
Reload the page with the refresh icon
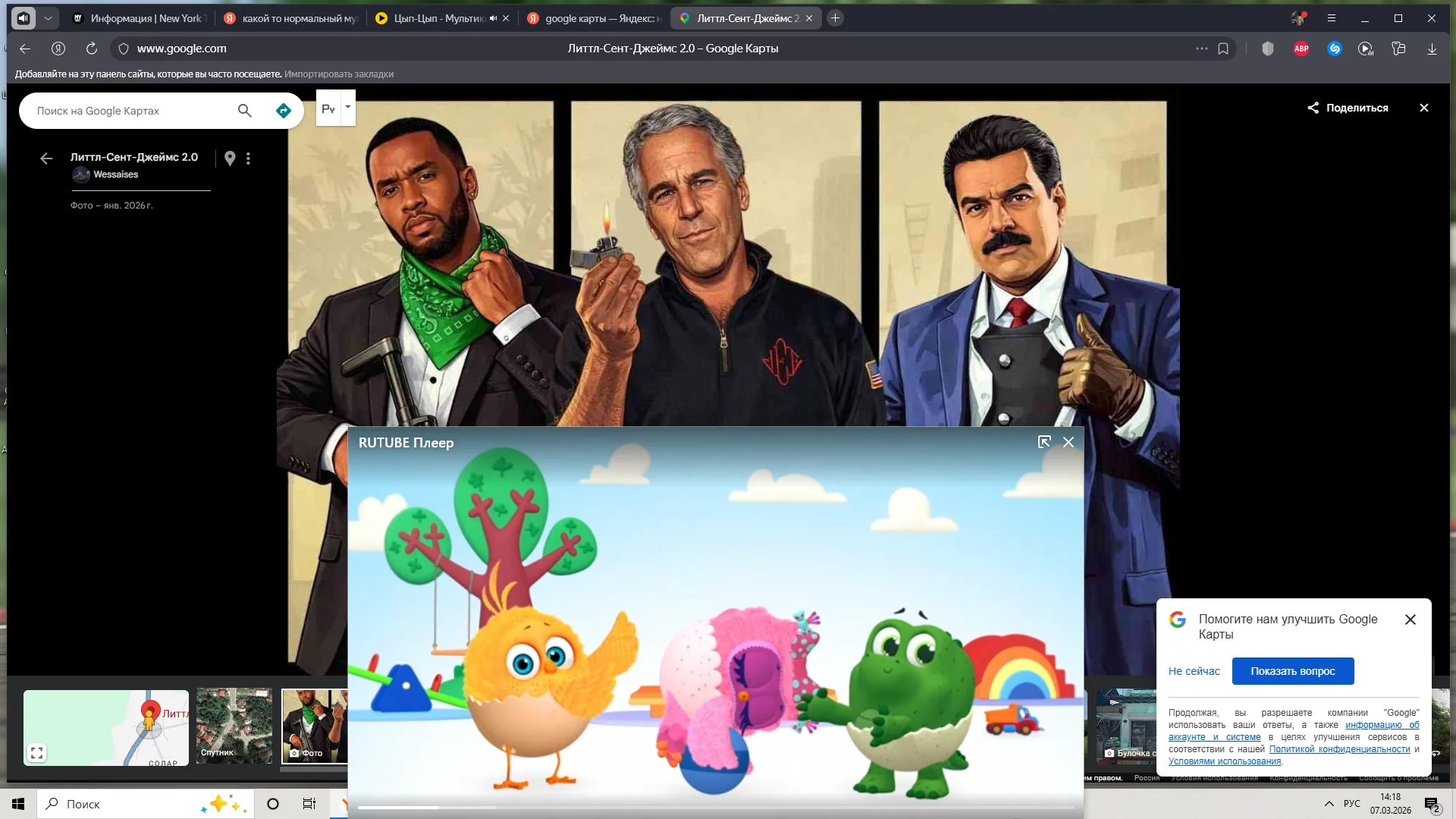pyautogui.click(x=92, y=49)
